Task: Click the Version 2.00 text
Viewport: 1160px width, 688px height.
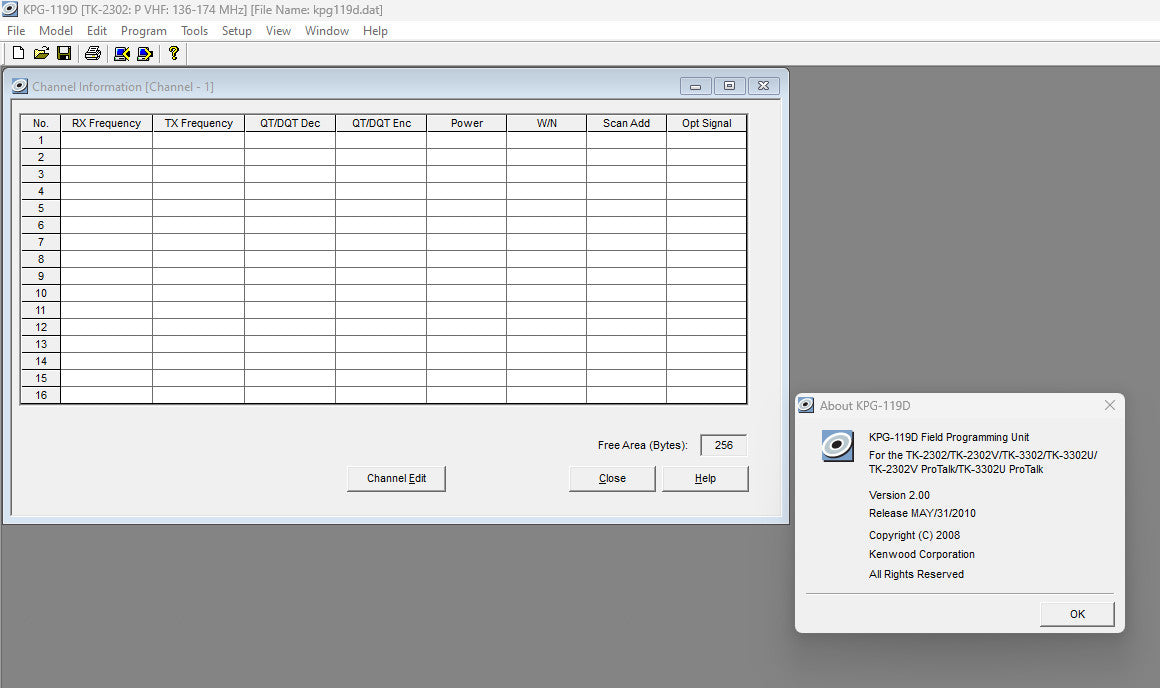Action: [899, 495]
